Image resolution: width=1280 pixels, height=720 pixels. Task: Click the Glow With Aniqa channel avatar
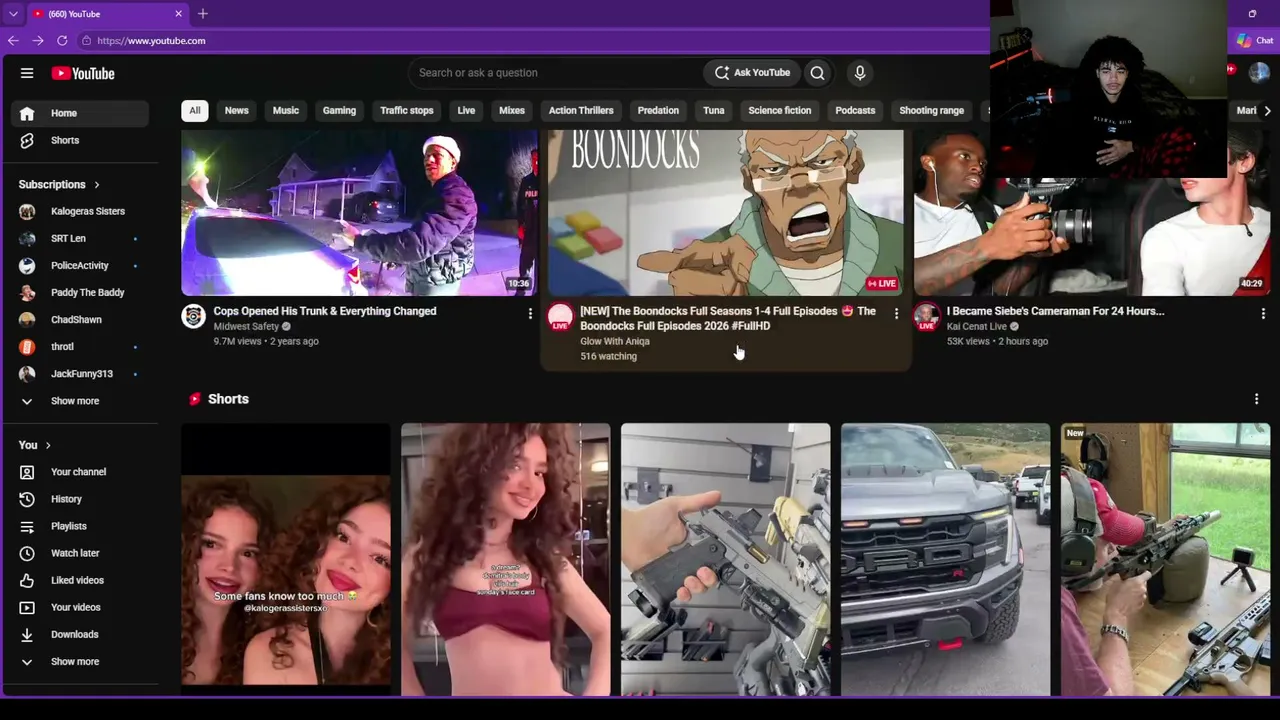pyautogui.click(x=560, y=317)
